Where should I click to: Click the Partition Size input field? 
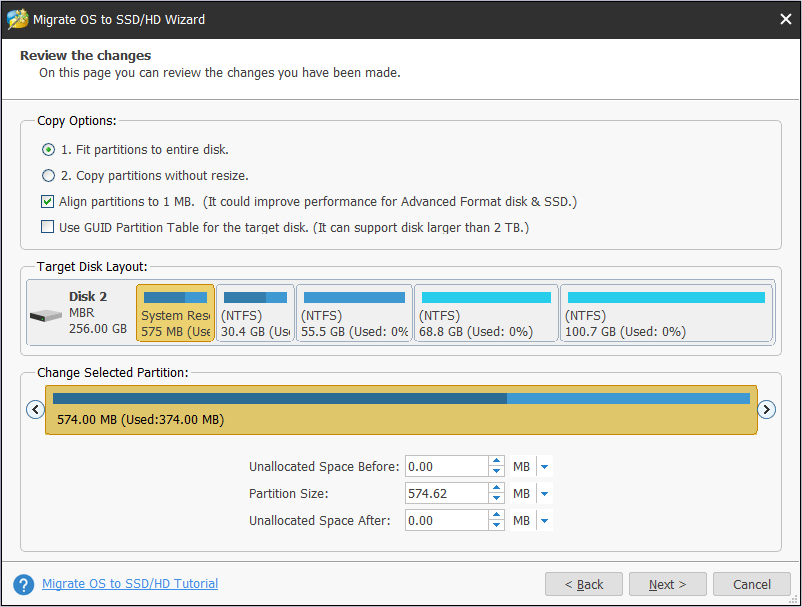click(x=446, y=494)
